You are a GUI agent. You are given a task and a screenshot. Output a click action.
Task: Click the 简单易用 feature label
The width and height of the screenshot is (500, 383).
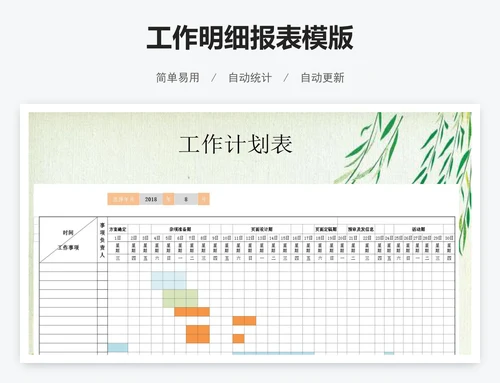178,78
